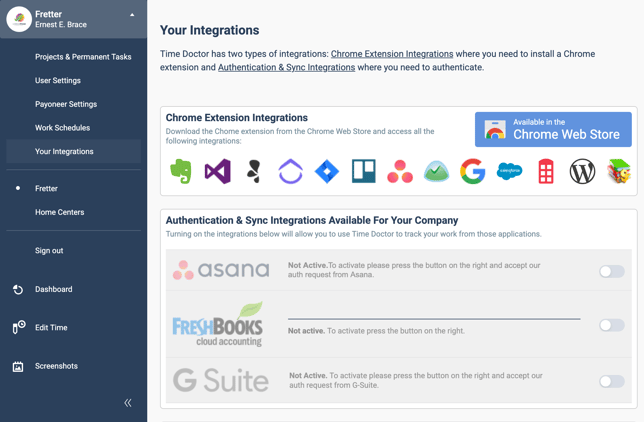Toggle the Asana integration switch
This screenshot has height=422, width=644.
(612, 271)
